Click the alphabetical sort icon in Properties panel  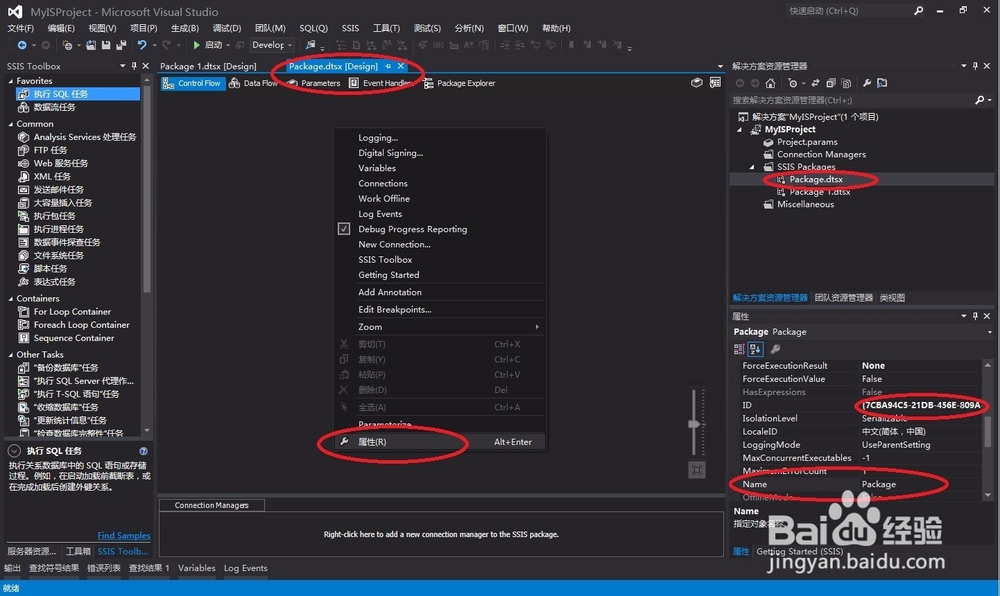tap(755, 349)
